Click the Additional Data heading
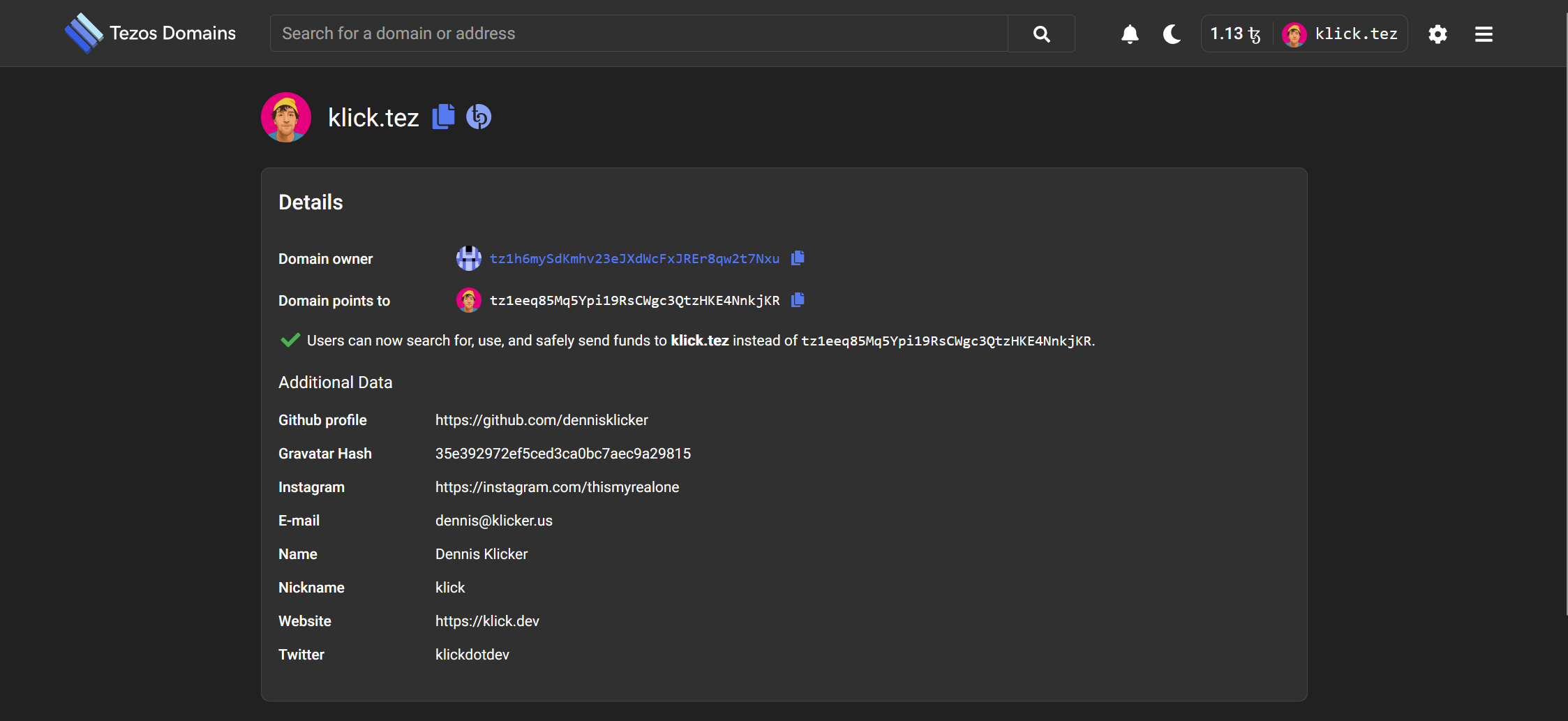1568x721 pixels. pyautogui.click(x=335, y=382)
